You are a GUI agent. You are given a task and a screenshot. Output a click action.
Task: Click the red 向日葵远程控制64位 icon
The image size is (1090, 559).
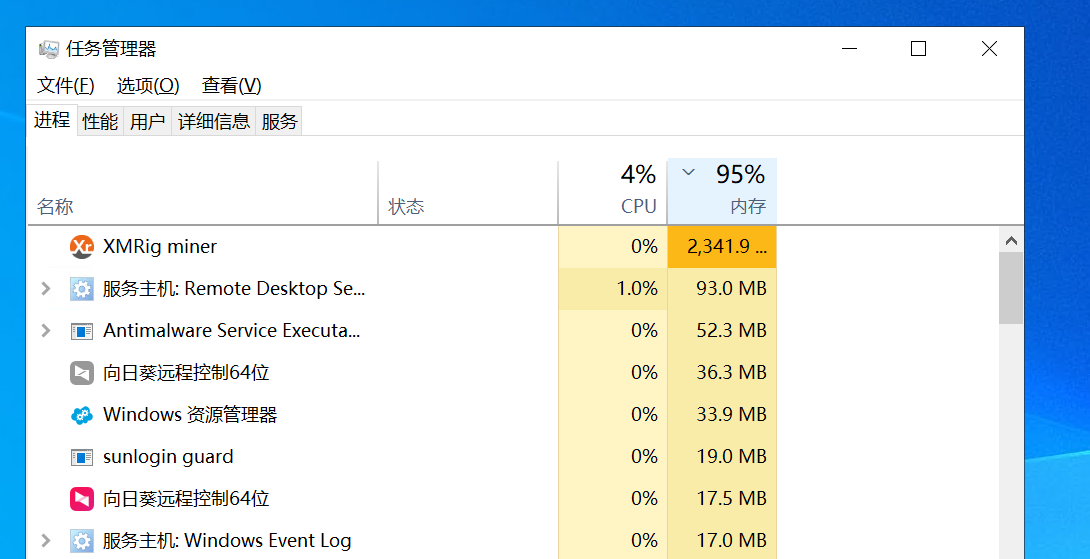82,499
